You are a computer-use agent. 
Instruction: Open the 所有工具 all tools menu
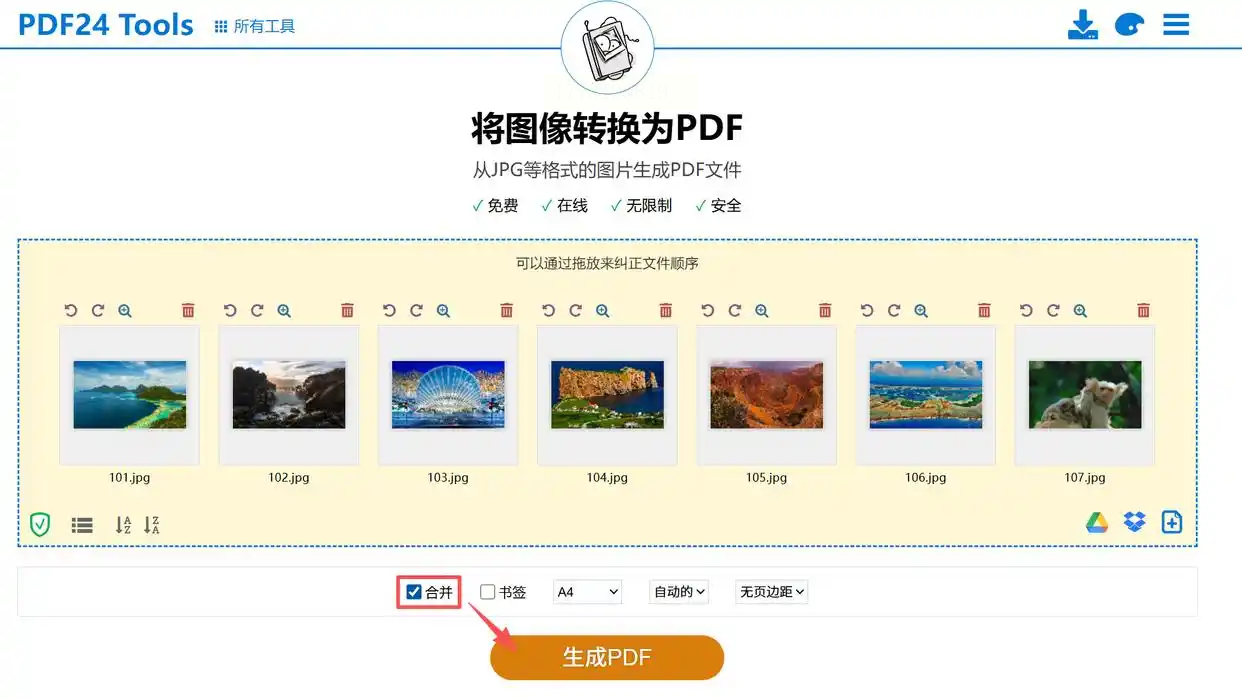(255, 26)
